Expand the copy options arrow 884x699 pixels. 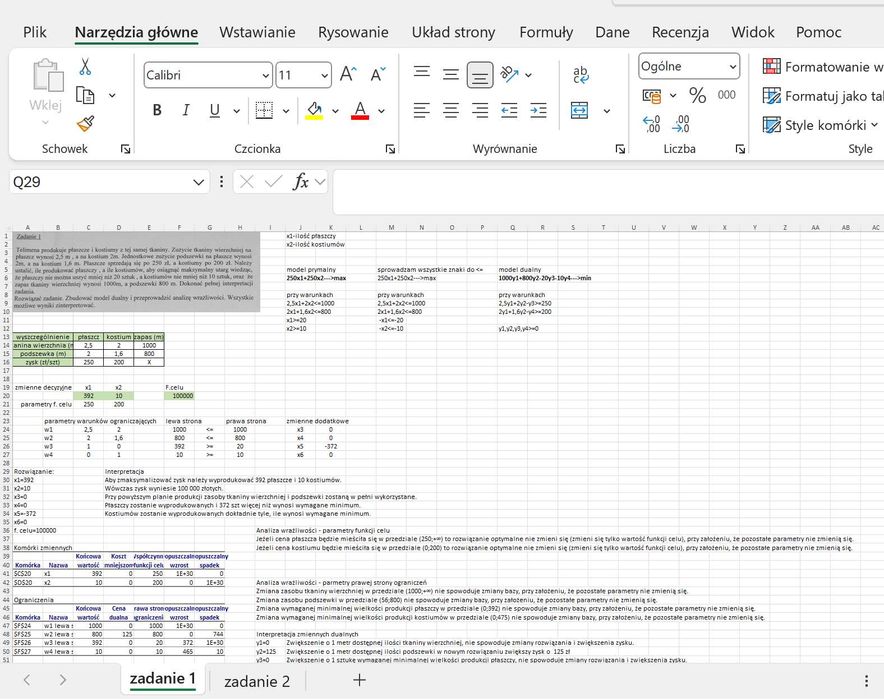(x=112, y=95)
